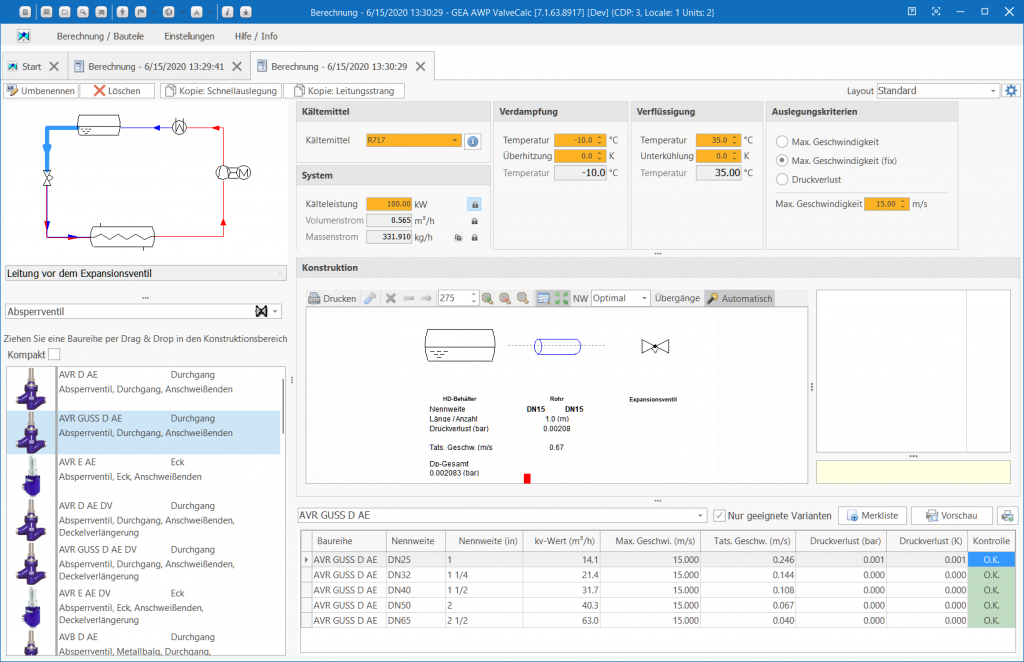1024x662 pixels.
Task: Open the 'Berechnung / Bauteile' menu
Action: (x=100, y=36)
